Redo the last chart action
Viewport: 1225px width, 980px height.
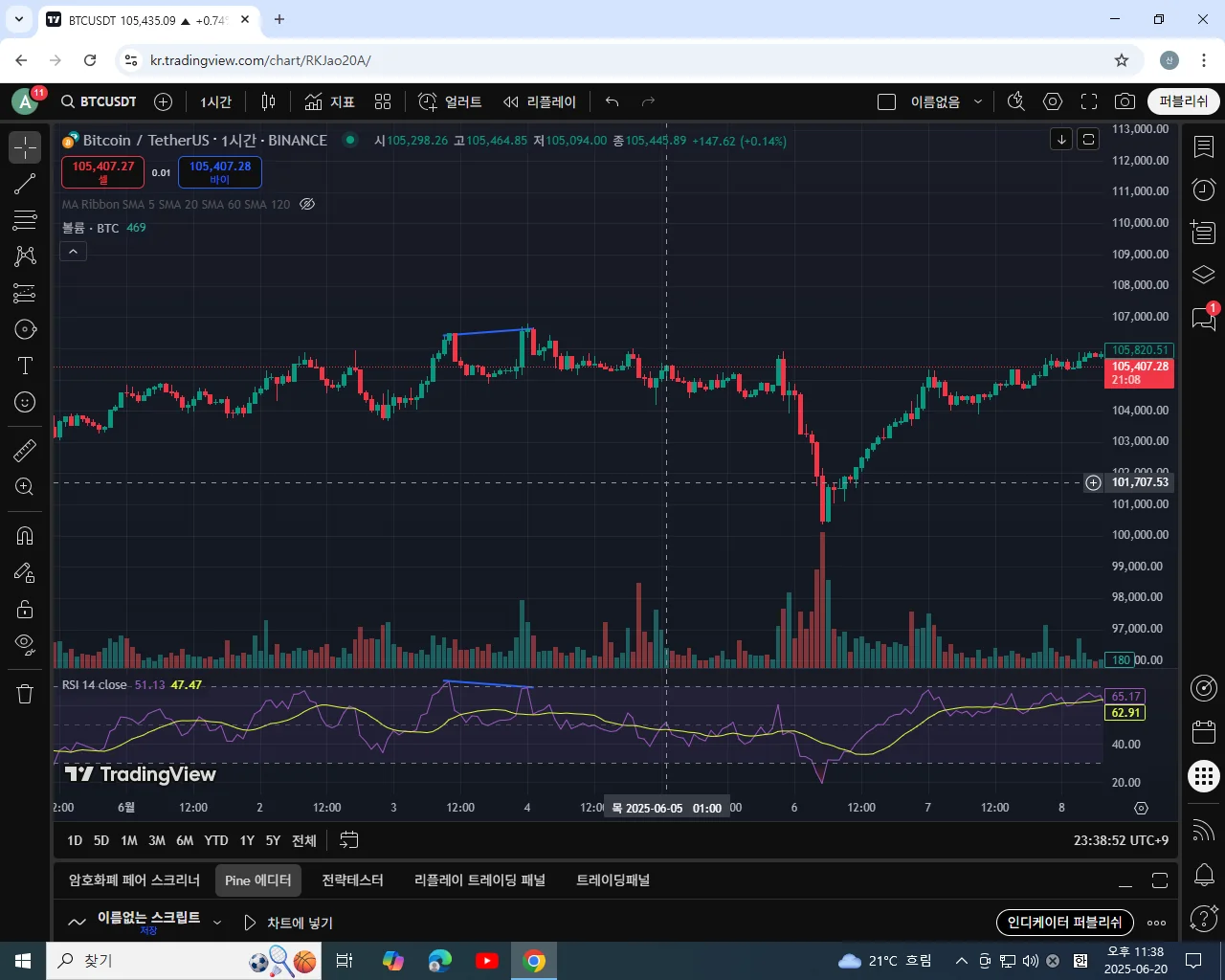click(x=648, y=101)
